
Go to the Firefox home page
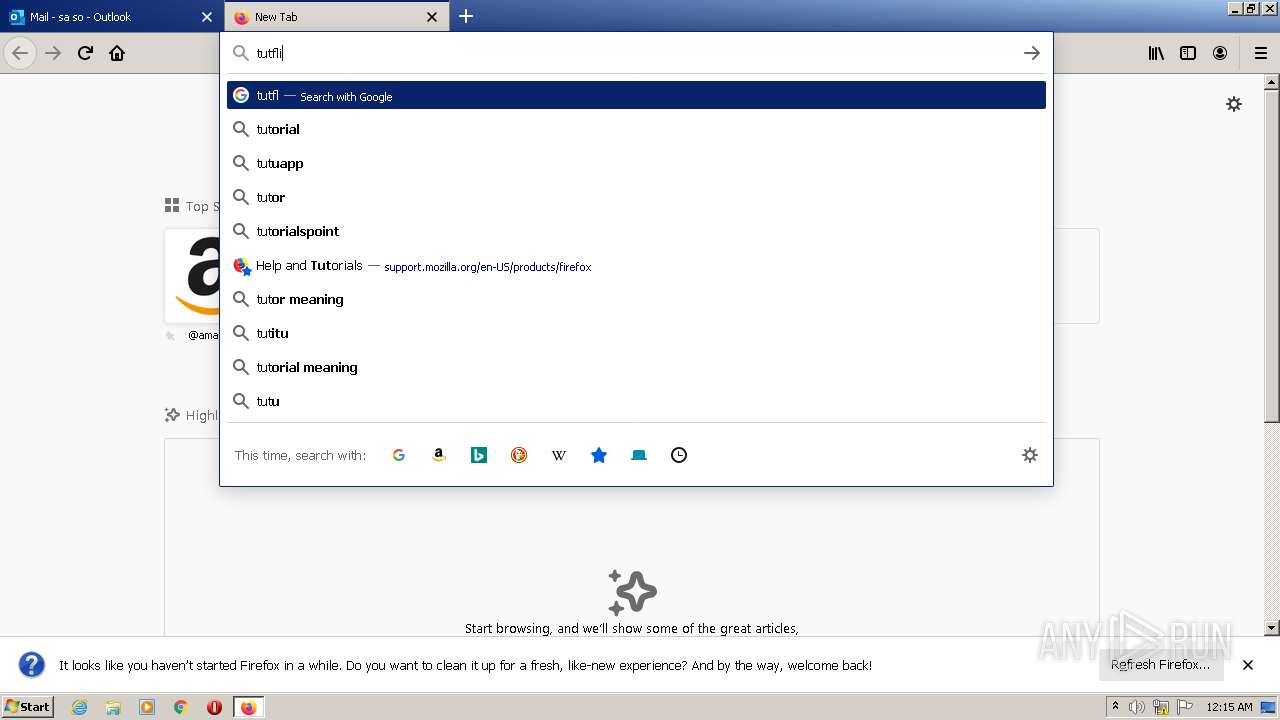117,53
